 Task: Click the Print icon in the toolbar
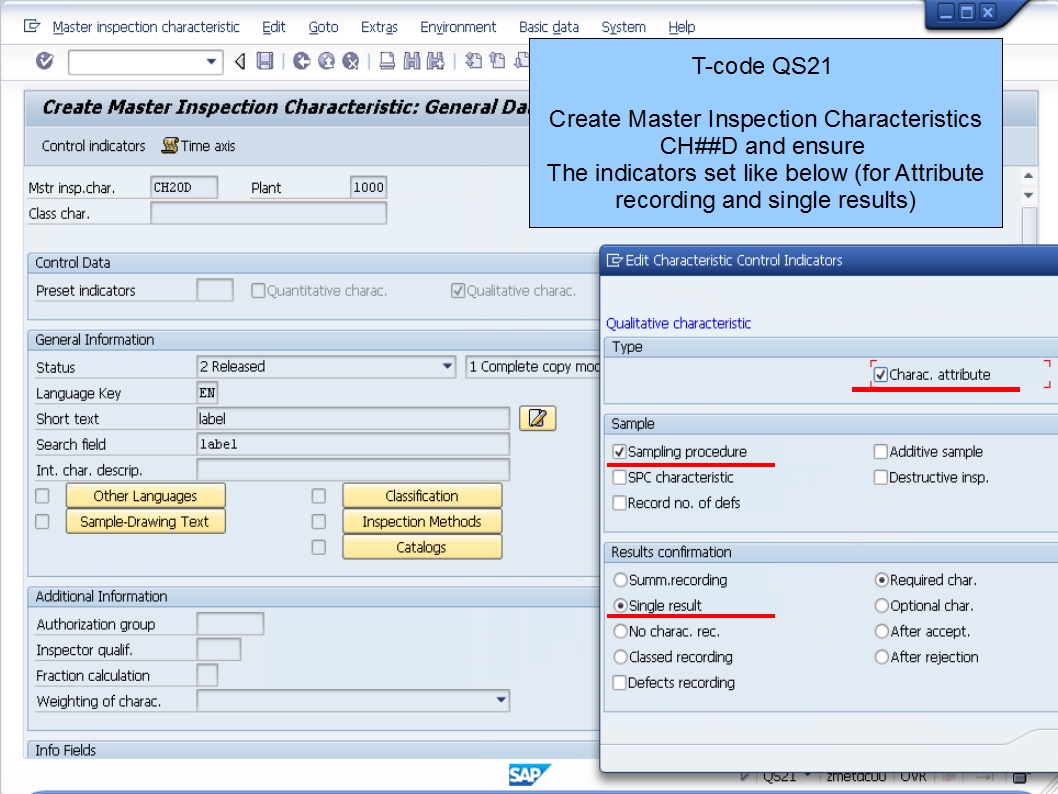(388, 62)
